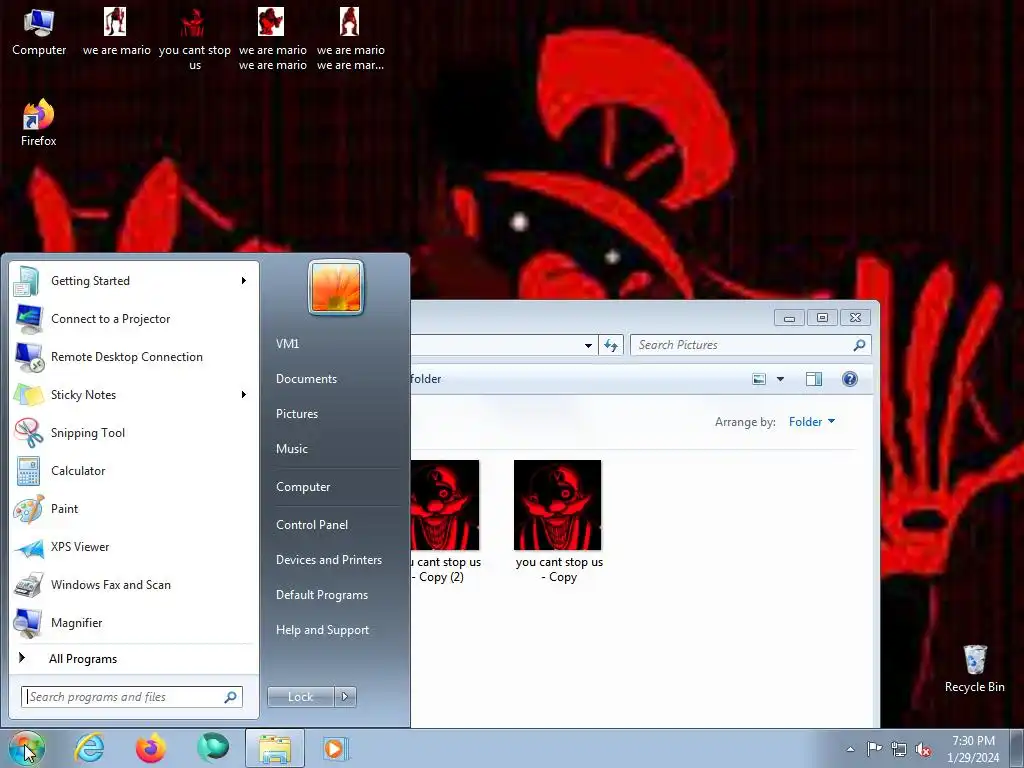
Task: Show hidden tray icons arrow
Action: (x=850, y=749)
